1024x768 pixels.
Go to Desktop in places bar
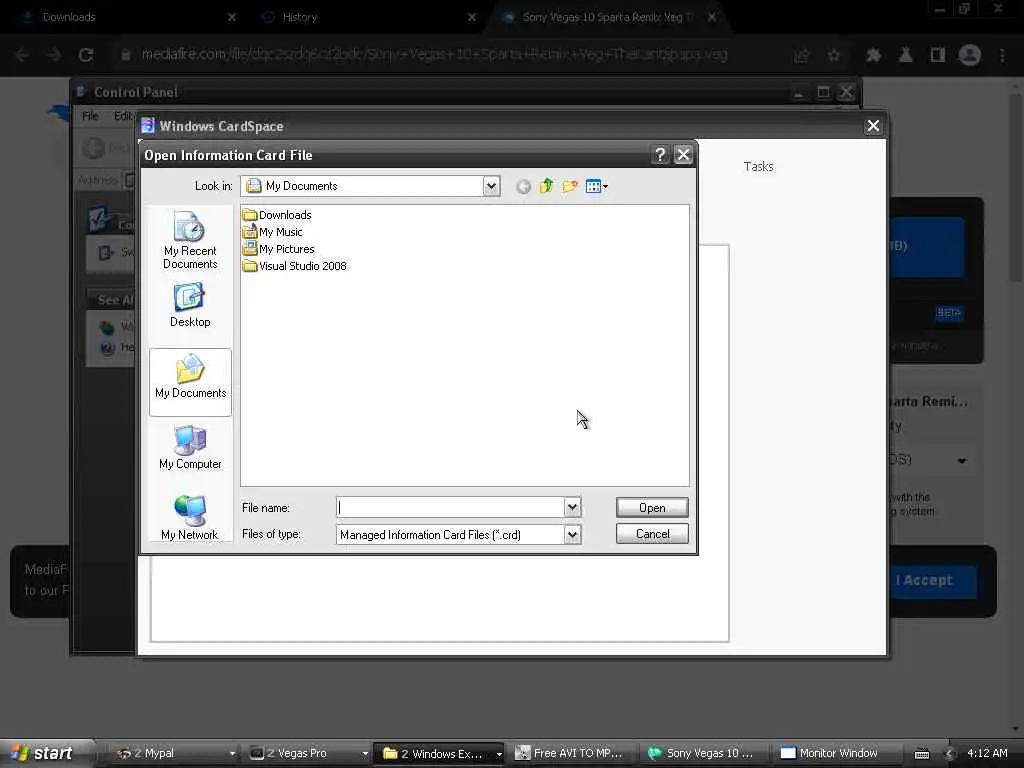coord(190,305)
